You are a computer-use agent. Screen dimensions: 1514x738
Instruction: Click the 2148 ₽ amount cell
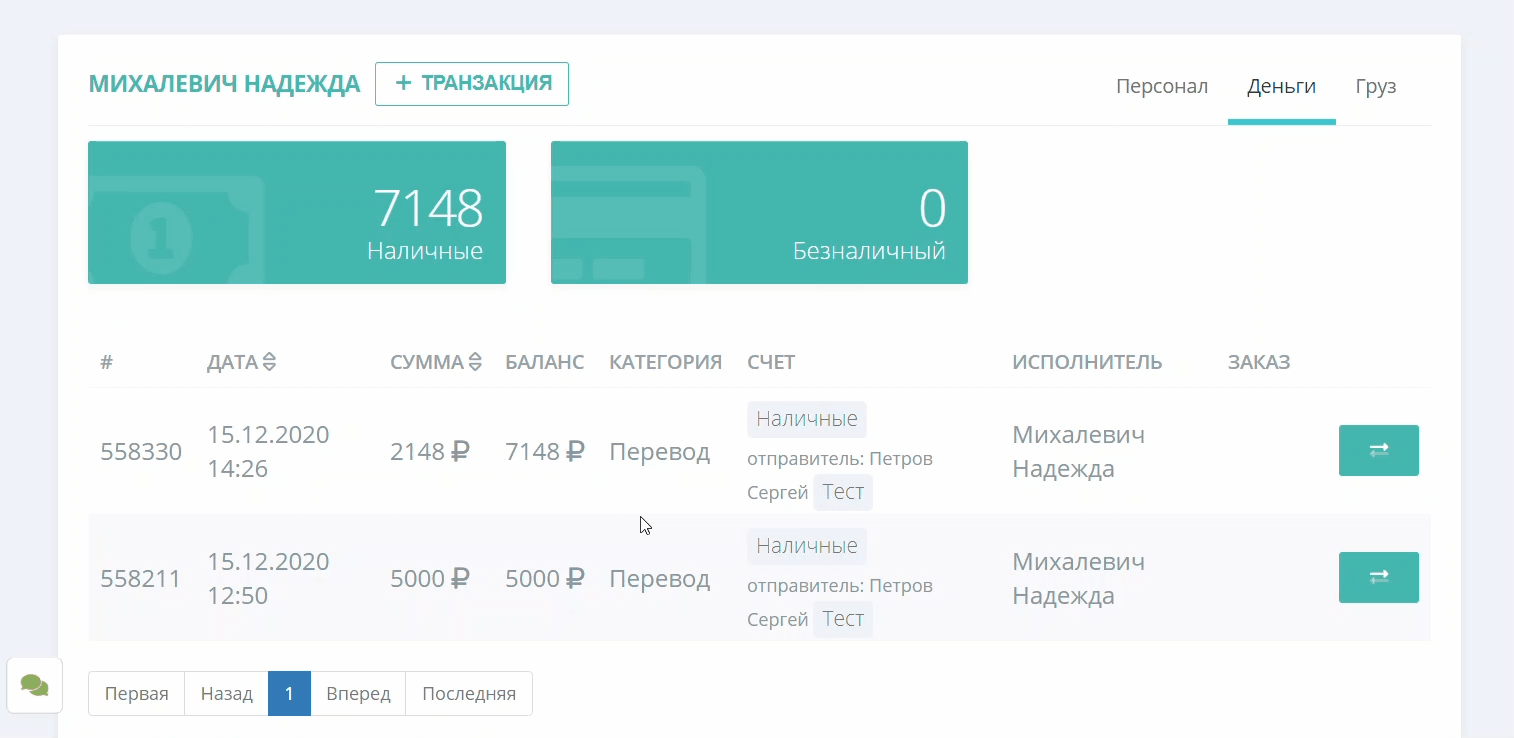[x=430, y=452]
